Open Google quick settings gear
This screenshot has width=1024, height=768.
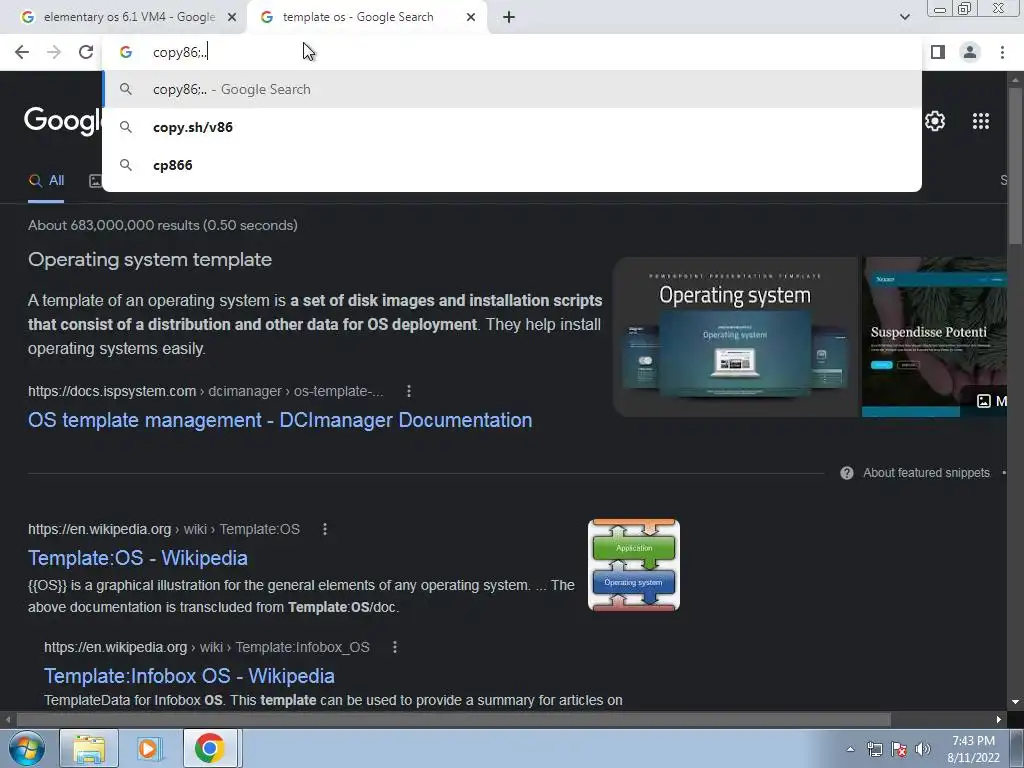[935, 121]
